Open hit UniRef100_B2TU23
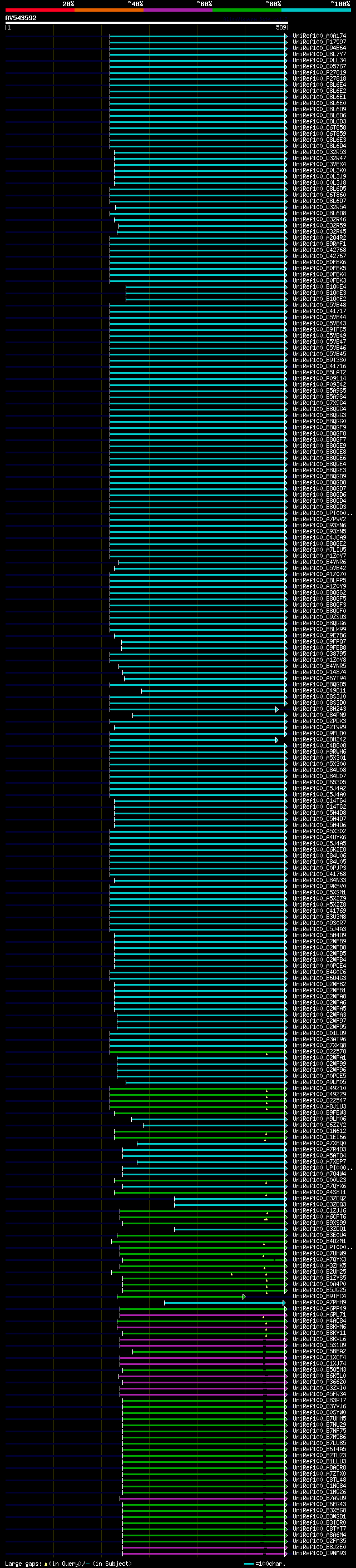This screenshot has height=1568, width=356. click(x=319, y=1456)
